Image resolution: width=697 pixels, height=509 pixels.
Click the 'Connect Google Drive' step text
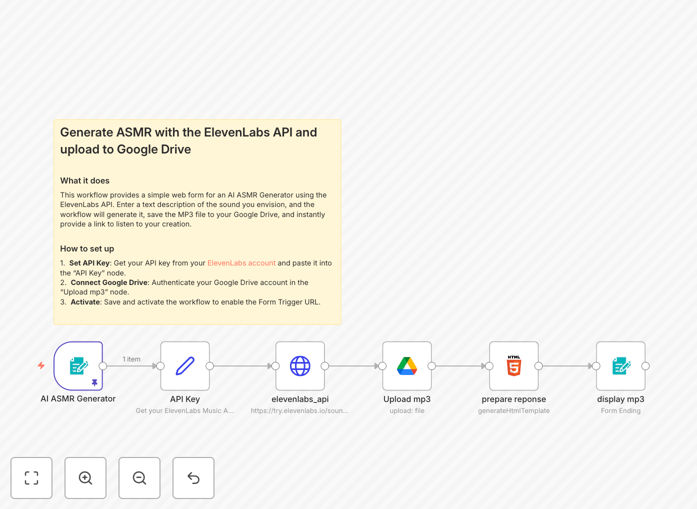pyautogui.click(x=109, y=282)
